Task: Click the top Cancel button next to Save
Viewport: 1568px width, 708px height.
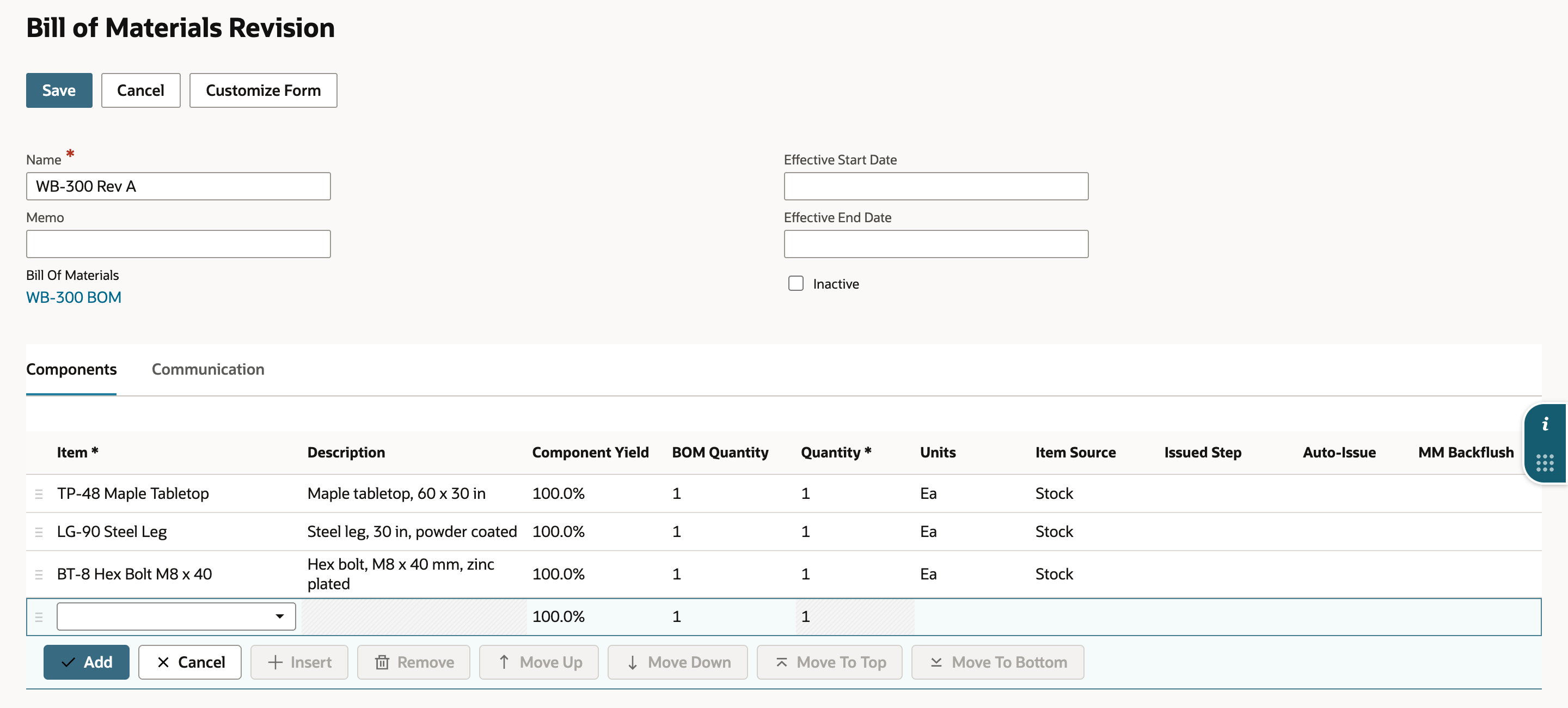Action: [140, 90]
